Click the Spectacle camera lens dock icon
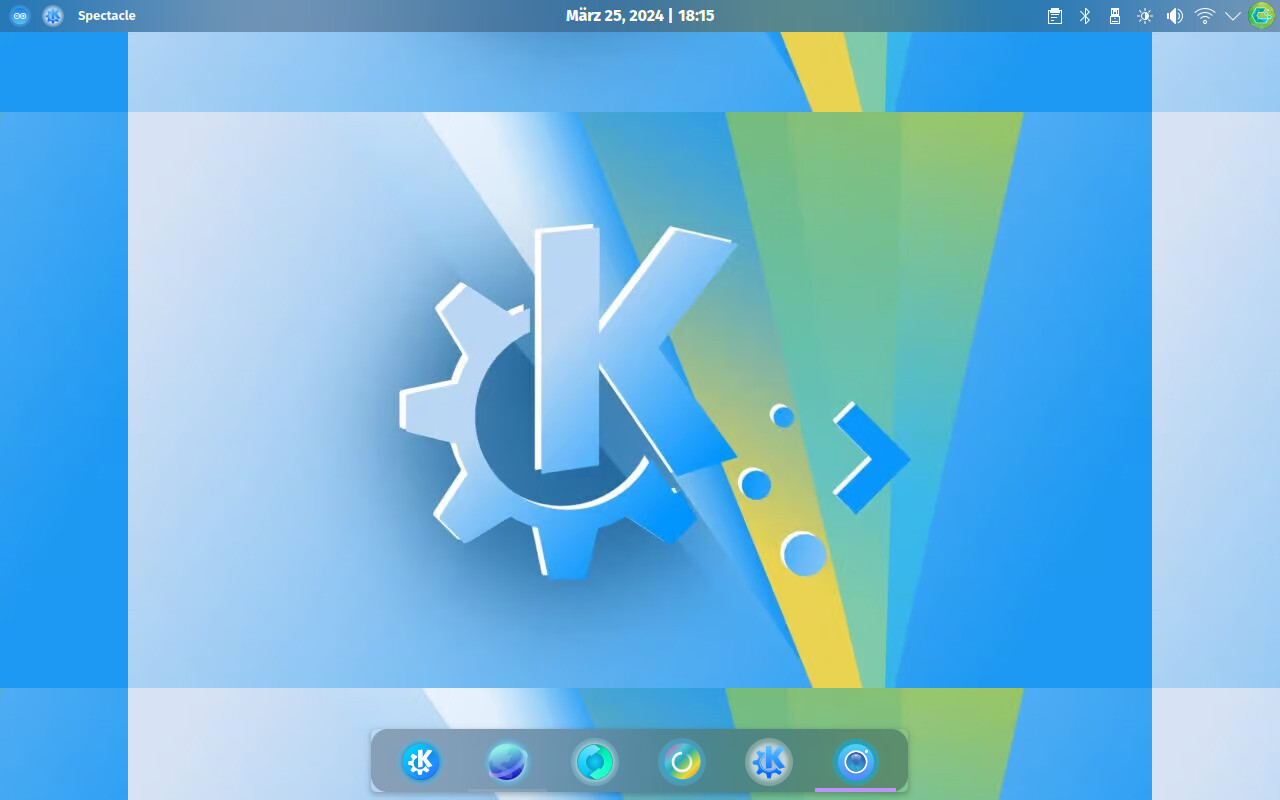The width and height of the screenshot is (1280, 800). [856, 763]
